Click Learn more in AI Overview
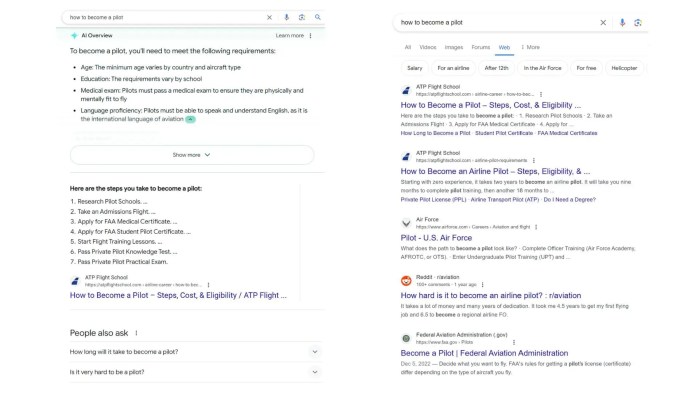This screenshot has height=393, width=700. click(x=289, y=36)
